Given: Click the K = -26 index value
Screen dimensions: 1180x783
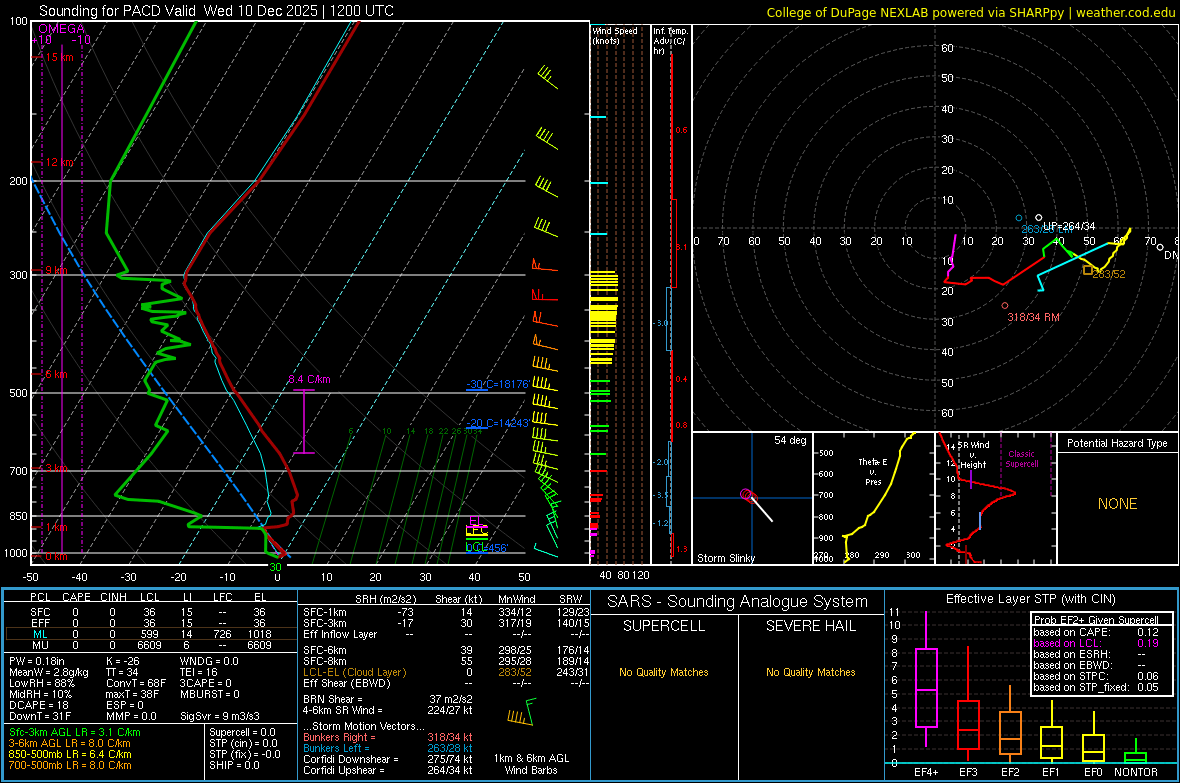Looking at the screenshot, I should pos(123,661).
